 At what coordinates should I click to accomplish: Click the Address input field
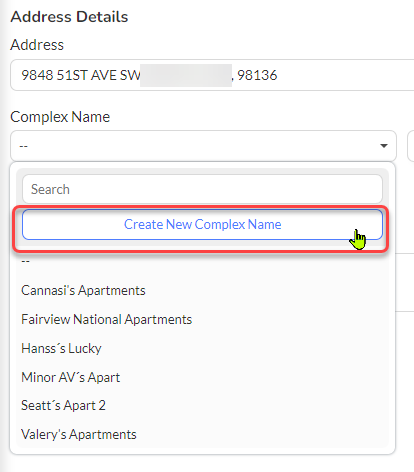tap(212, 75)
